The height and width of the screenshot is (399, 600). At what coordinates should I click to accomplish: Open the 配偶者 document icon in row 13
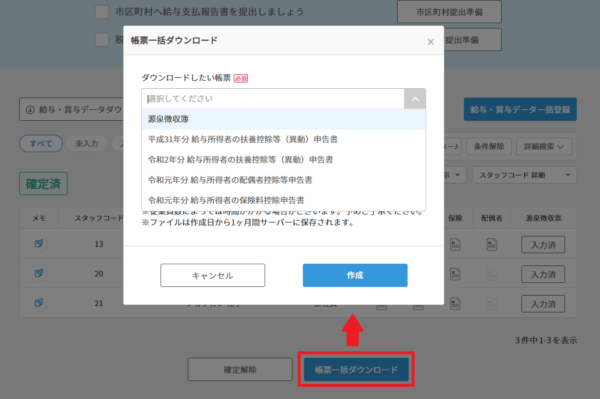click(492, 244)
